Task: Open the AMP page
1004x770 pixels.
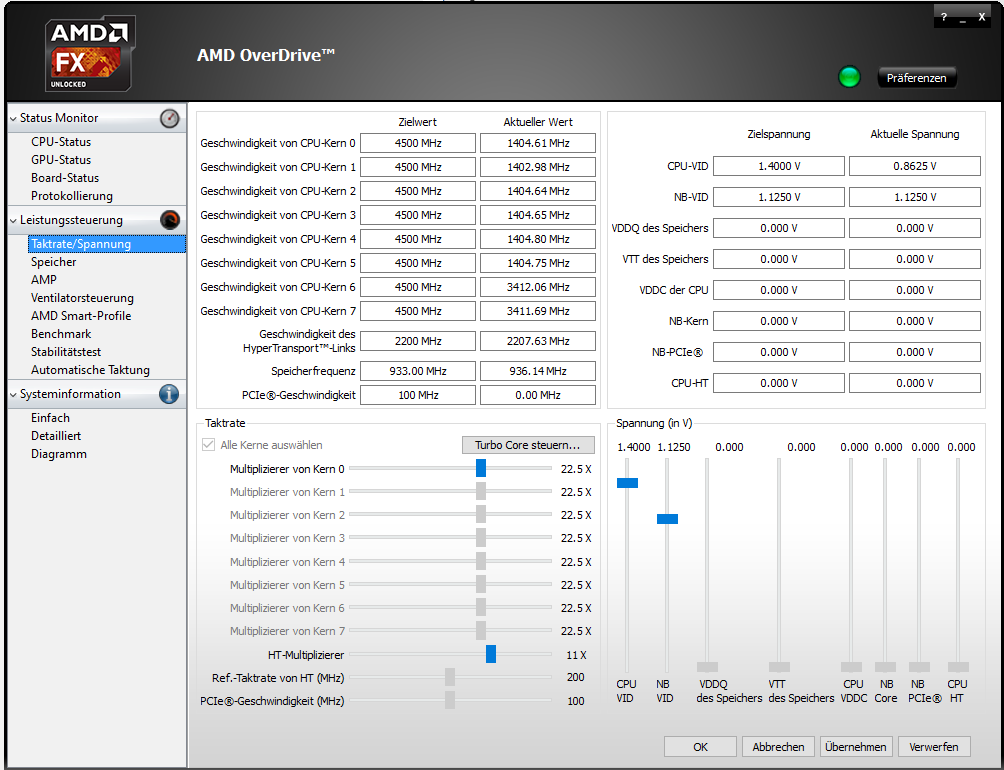Action: point(44,280)
